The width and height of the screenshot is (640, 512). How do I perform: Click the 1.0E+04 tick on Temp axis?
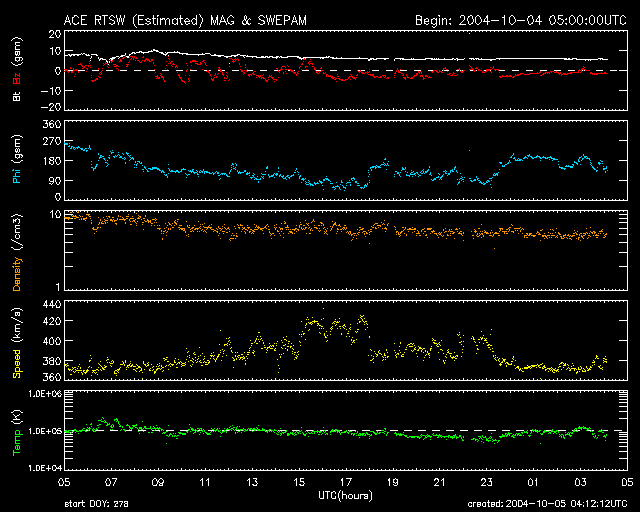point(41,468)
